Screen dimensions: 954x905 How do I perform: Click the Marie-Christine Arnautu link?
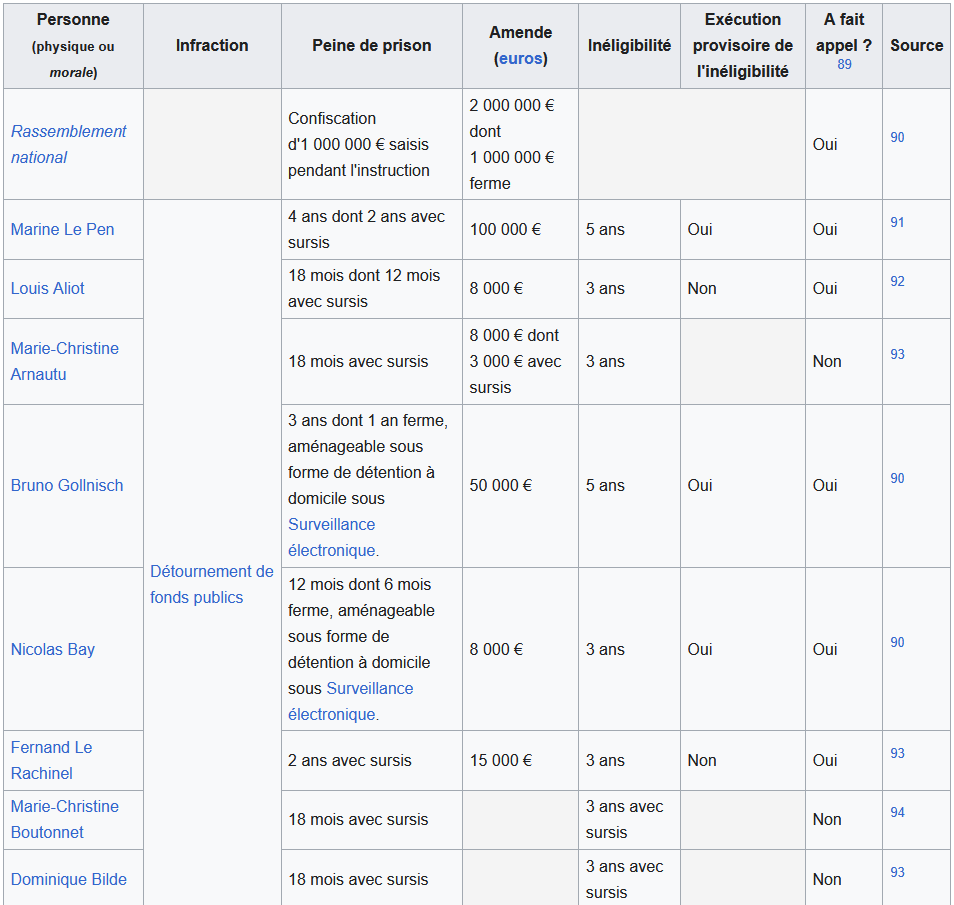pyautogui.click(x=64, y=361)
